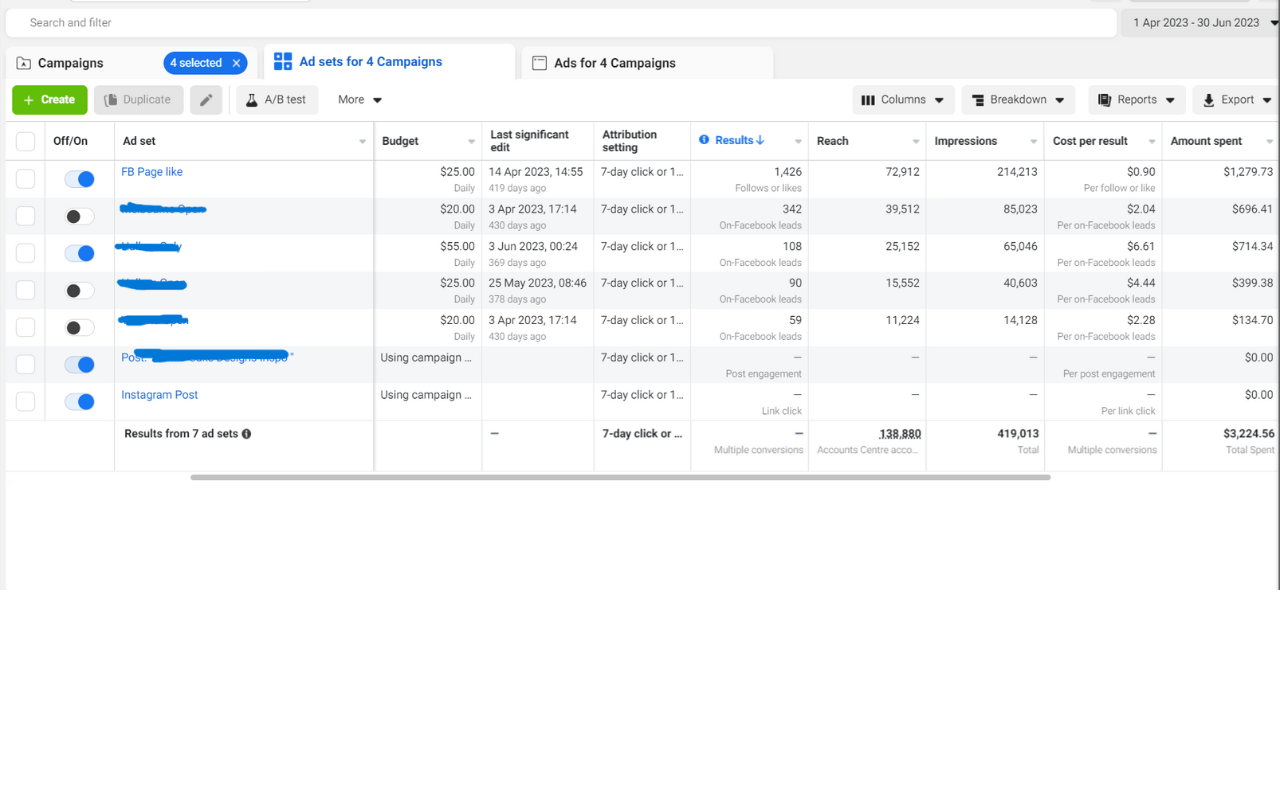Click the info icon beside Results header

point(704,140)
